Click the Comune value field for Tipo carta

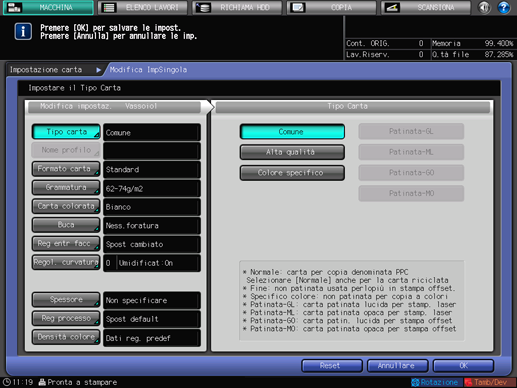pyautogui.click(x=152, y=132)
